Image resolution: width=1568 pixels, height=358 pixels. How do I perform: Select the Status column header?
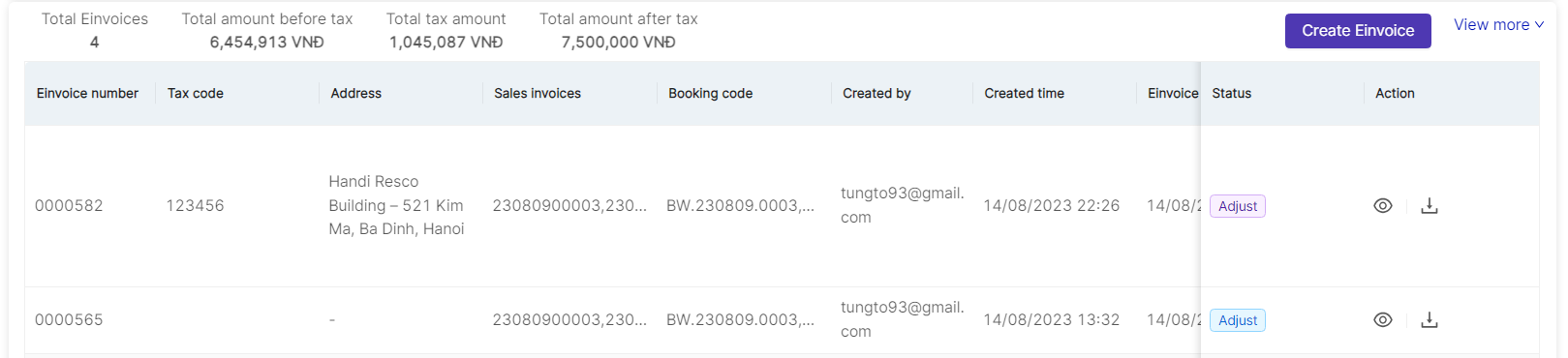[1232, 94]
